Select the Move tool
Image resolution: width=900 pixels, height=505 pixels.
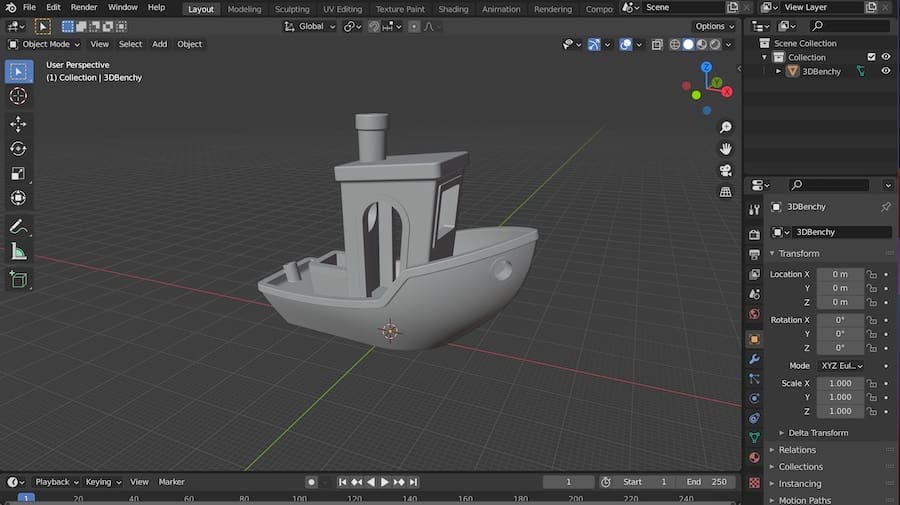(x=18, y=124)
